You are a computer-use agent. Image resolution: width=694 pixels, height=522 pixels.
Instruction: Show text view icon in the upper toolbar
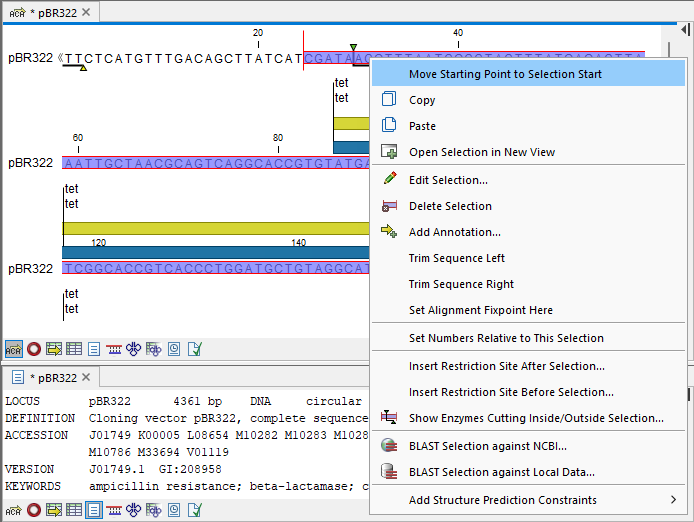click(94, 349)
